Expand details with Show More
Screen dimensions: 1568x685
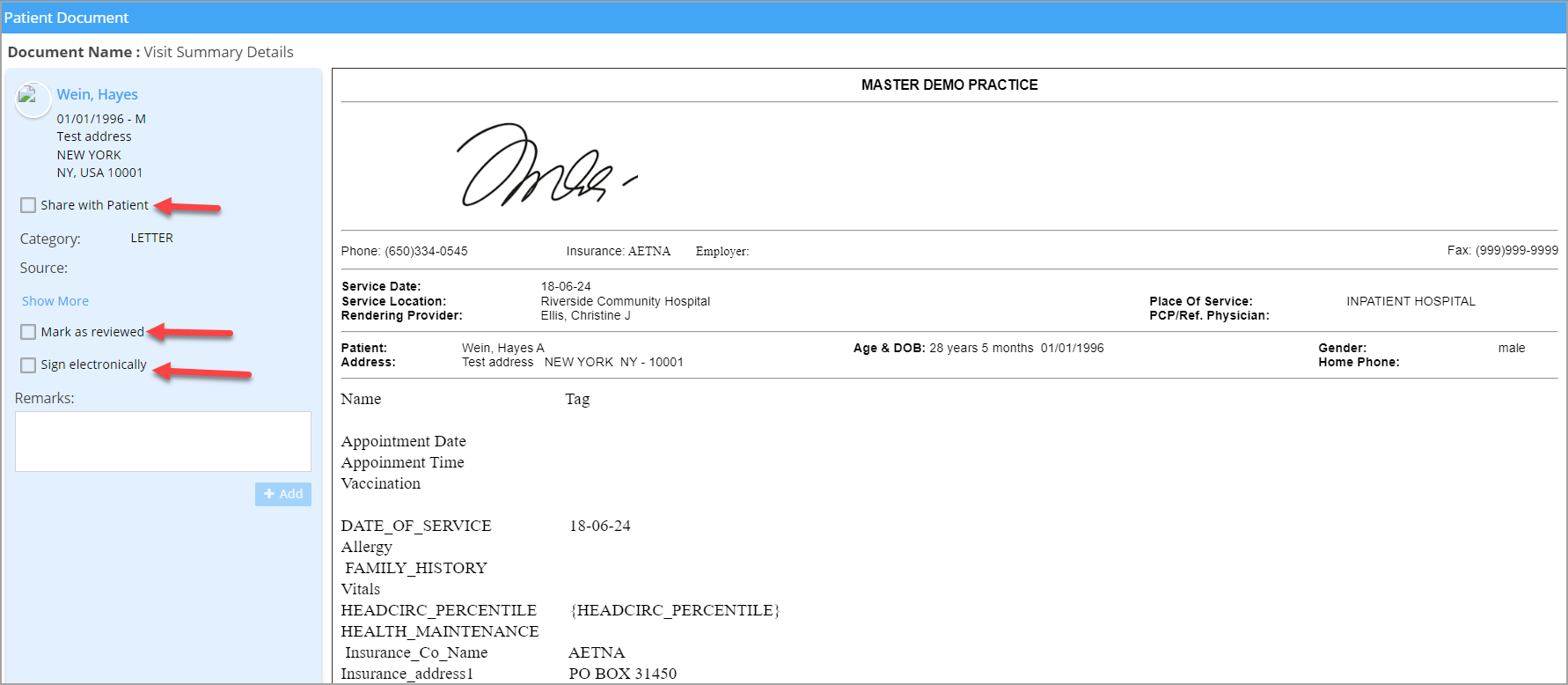pos(55,301)
